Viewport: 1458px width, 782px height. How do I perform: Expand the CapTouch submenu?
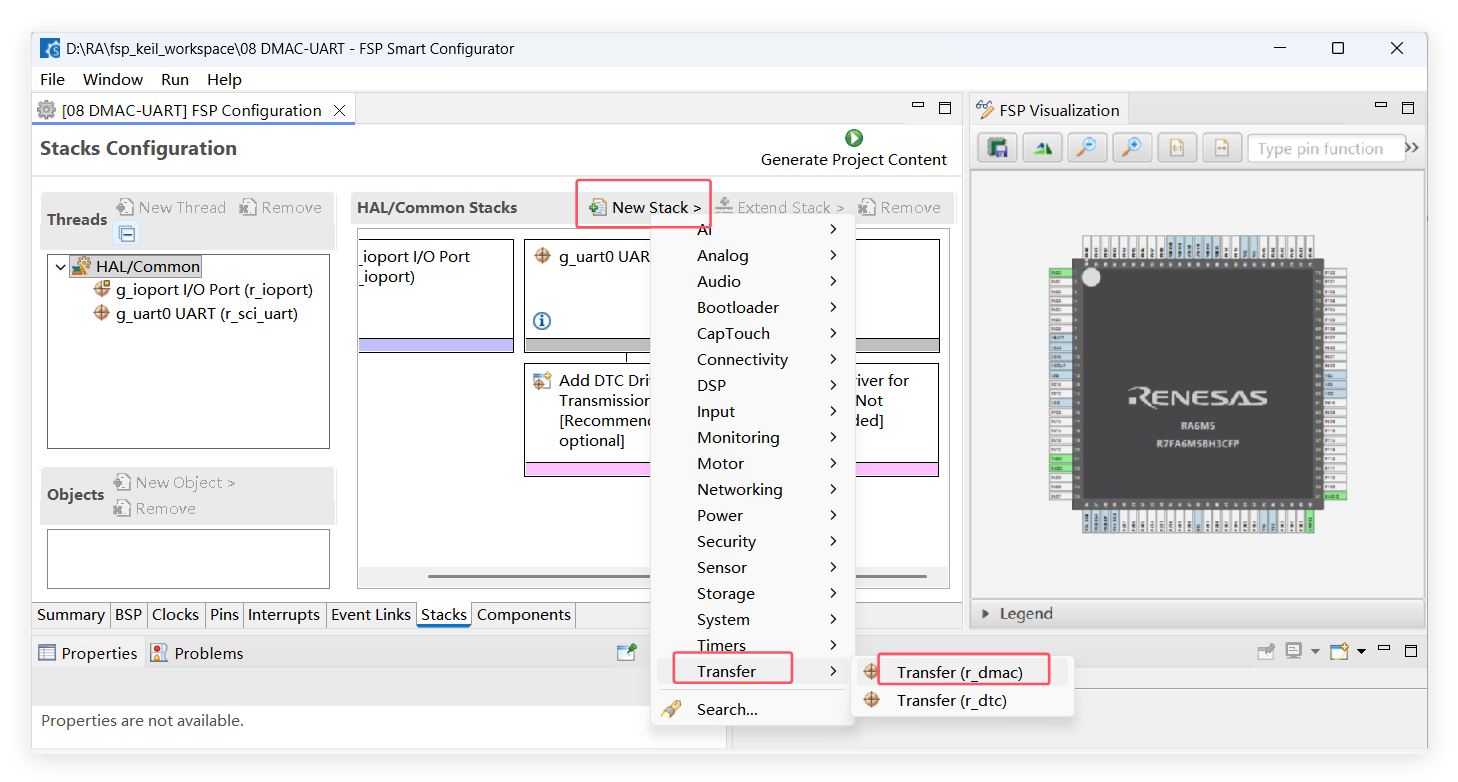752,333
